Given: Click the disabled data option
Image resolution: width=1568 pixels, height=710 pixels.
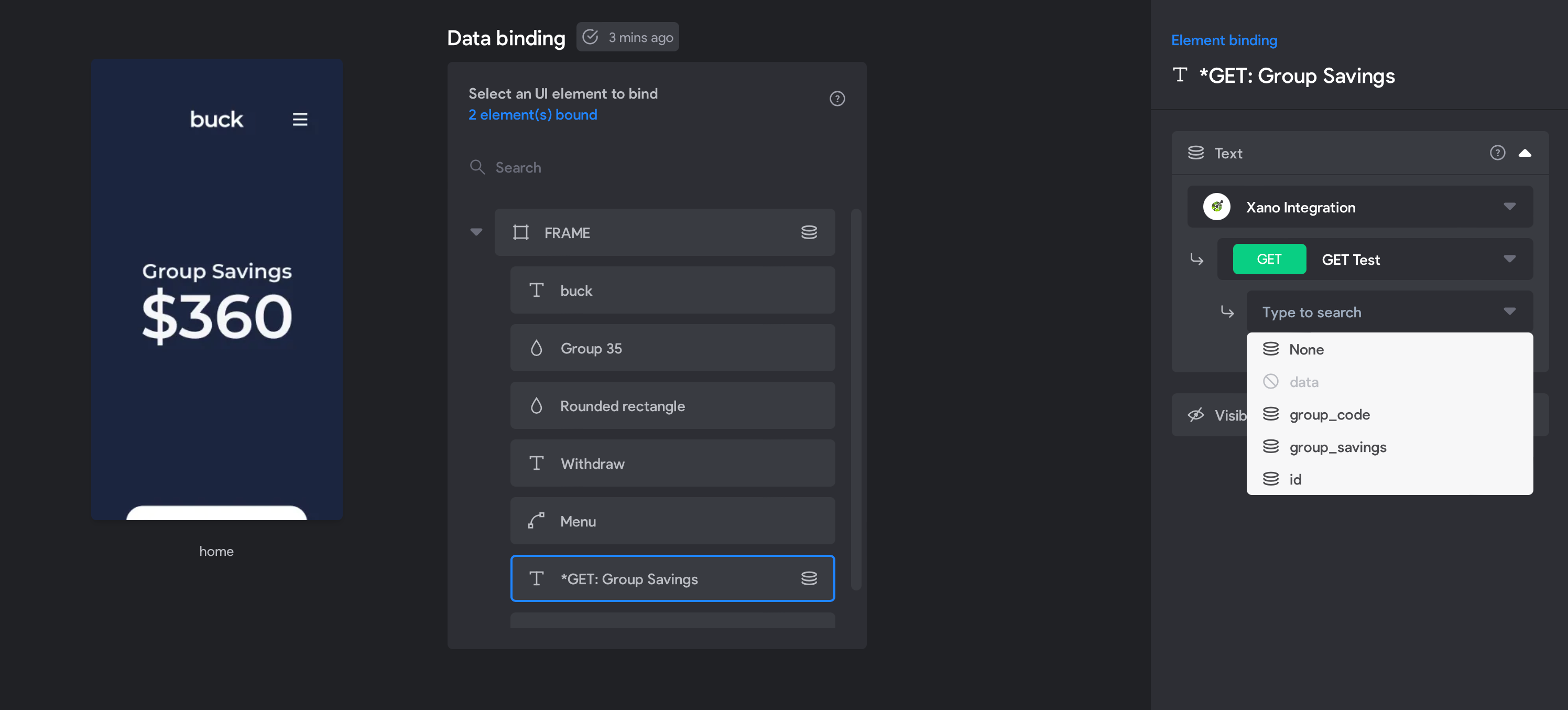Looking at the screenshot, I should pos(1390,382).
